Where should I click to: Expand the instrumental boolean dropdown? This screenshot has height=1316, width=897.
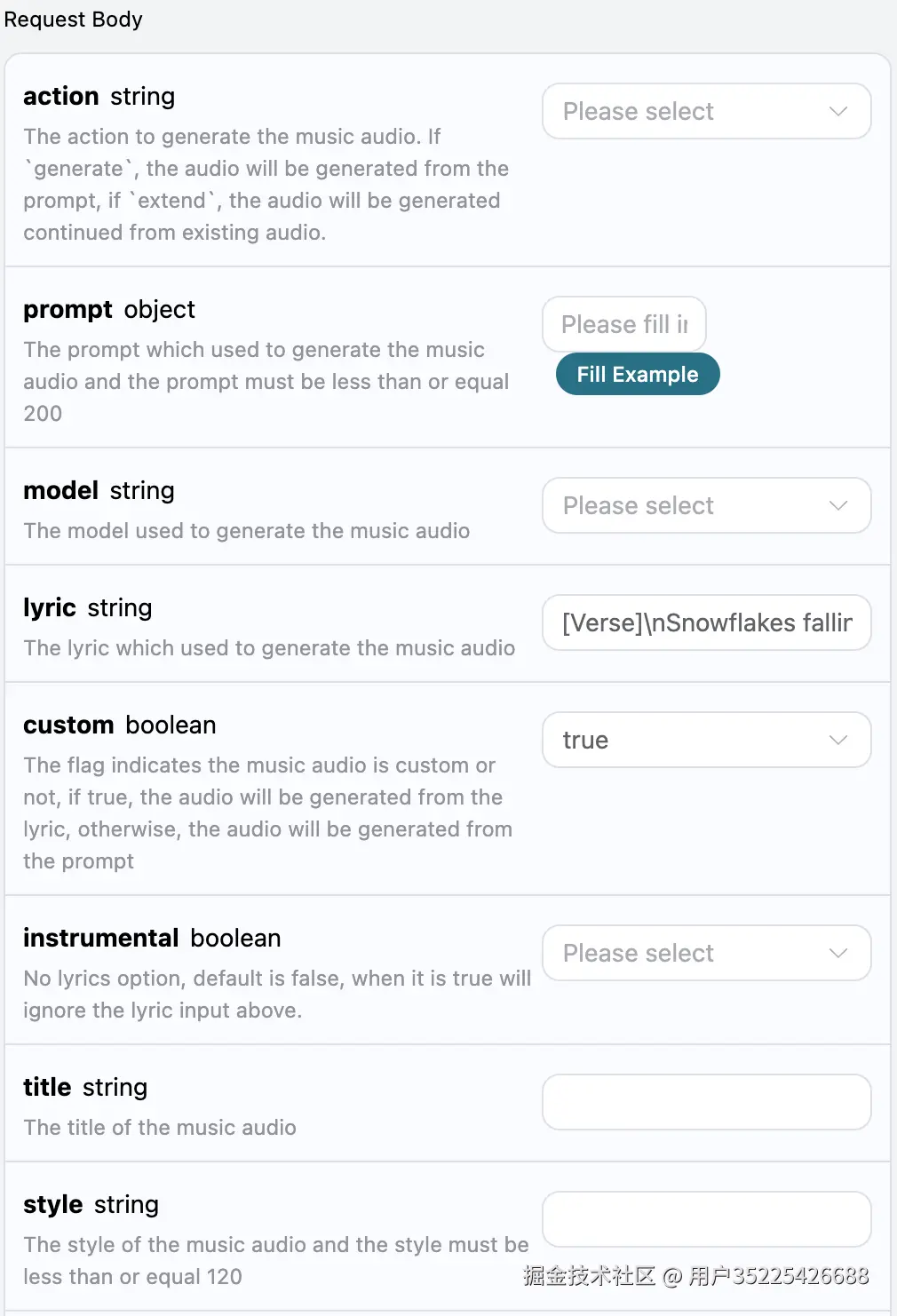[706, 953]
